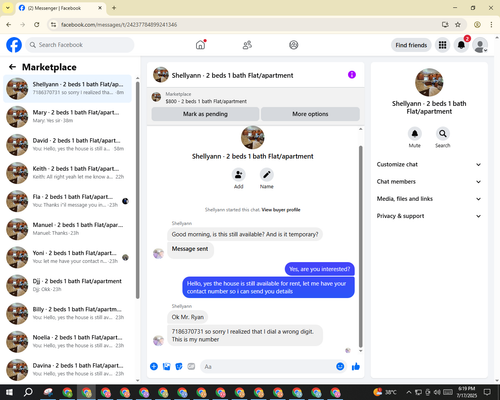This screenshot has width=500, height=400.
Task: Open Chrome tab search dropdown
Action: pyautogui.click(x=8, y=8)
